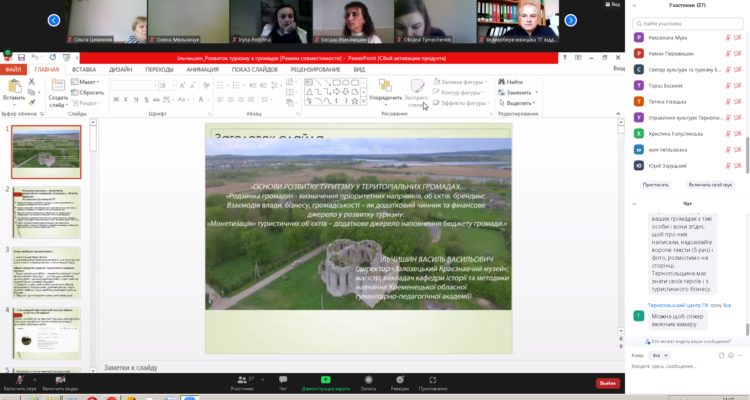Turn on camera (Включить видео)
The width and height of the screenshot is (750, 400).
[x=60, y=383]
